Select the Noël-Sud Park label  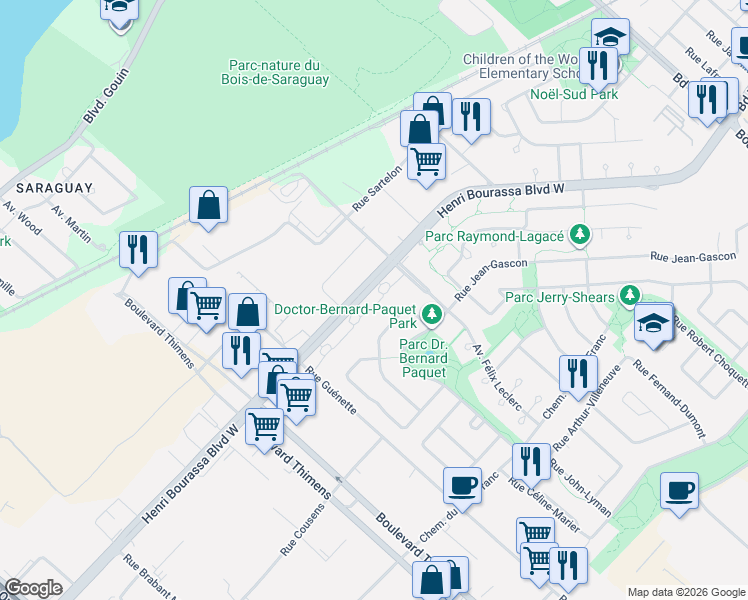(574, 94)
